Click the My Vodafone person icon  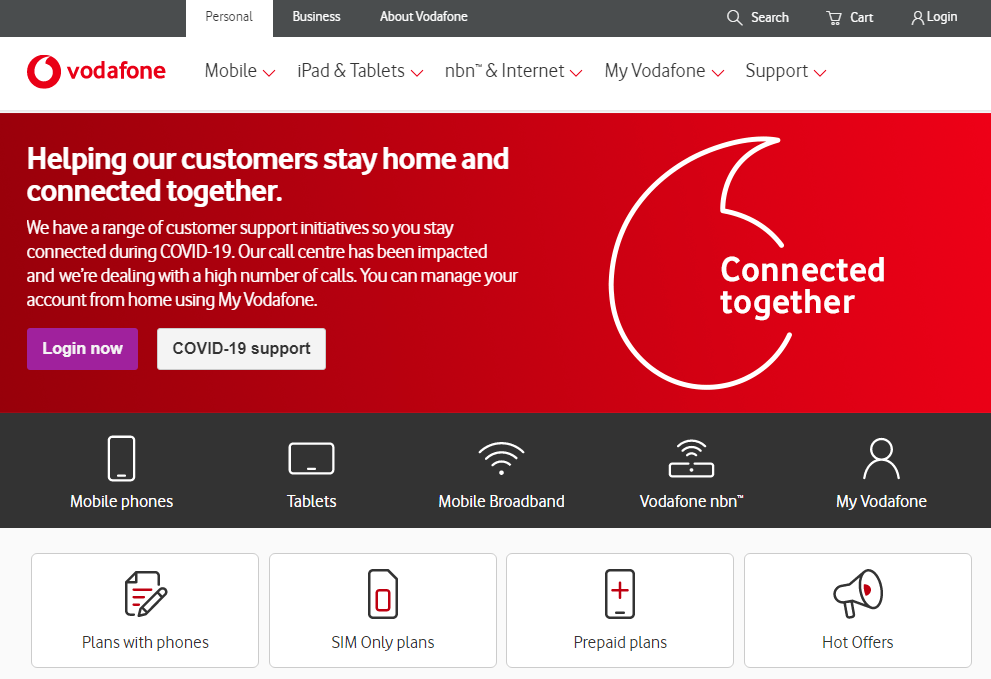[881, 458]
